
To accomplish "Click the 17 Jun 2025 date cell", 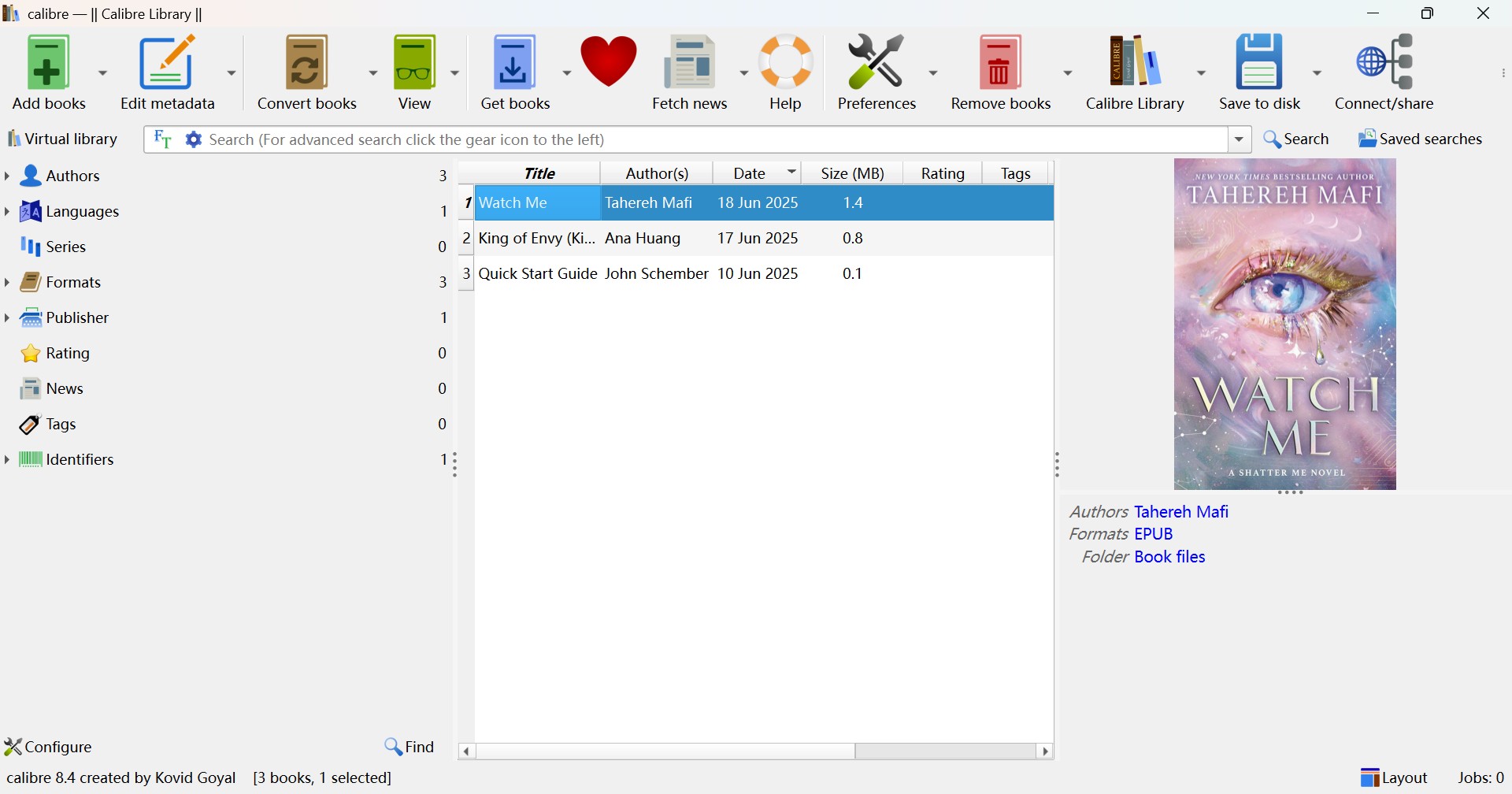I will point(758,238).
